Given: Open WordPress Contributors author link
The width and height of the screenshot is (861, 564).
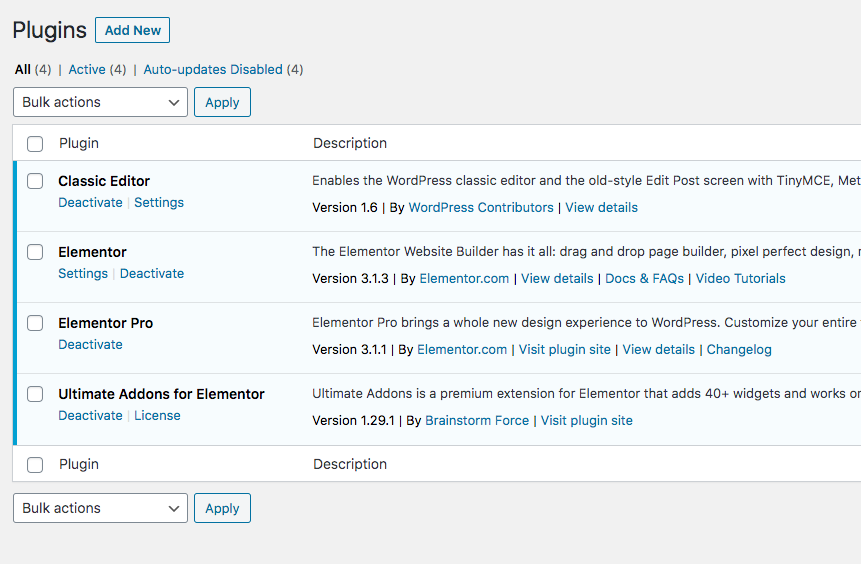Looking at the screenshot, I should [481, 208].
